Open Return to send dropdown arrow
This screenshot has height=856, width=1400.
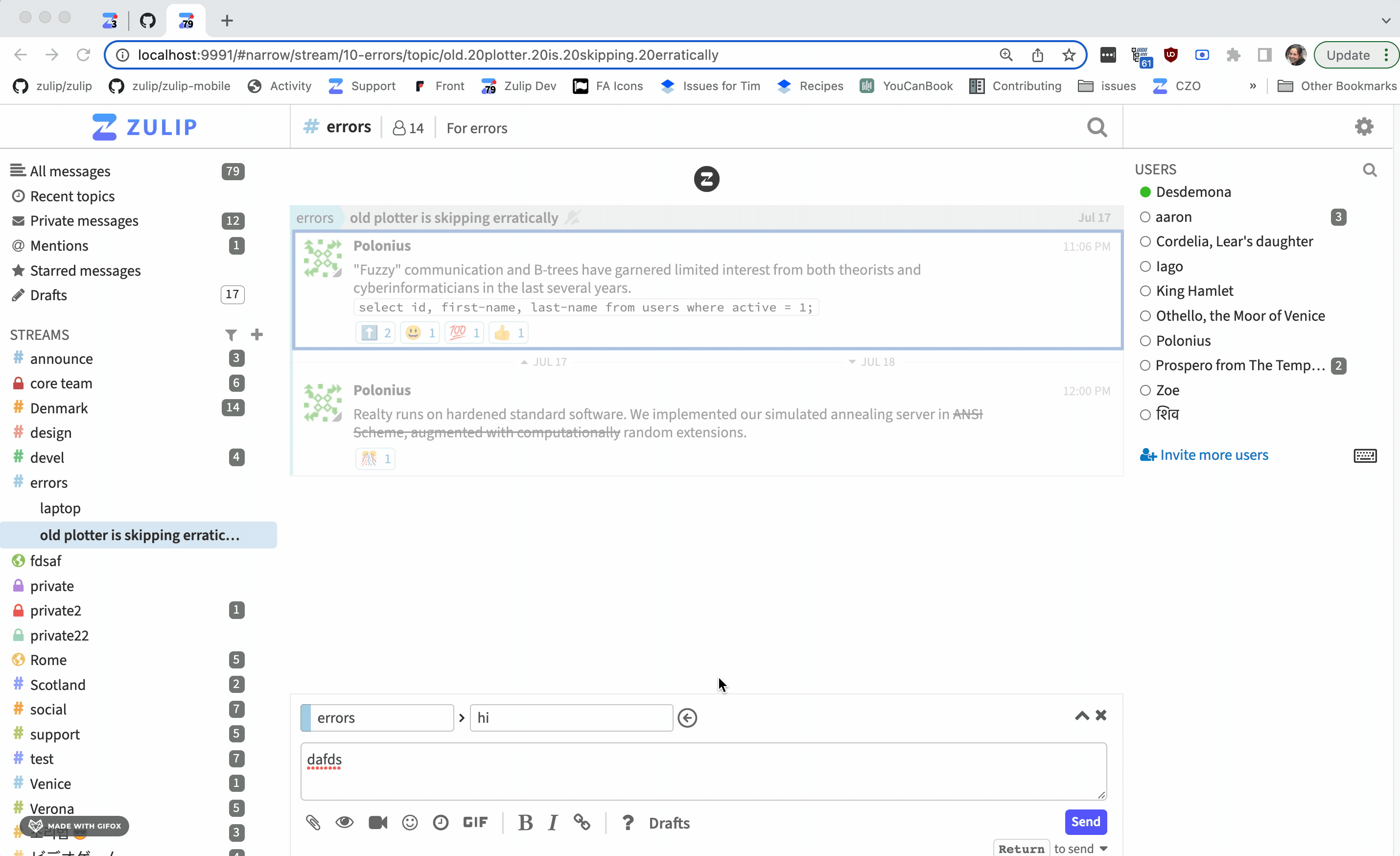(x=1103, y=848)
